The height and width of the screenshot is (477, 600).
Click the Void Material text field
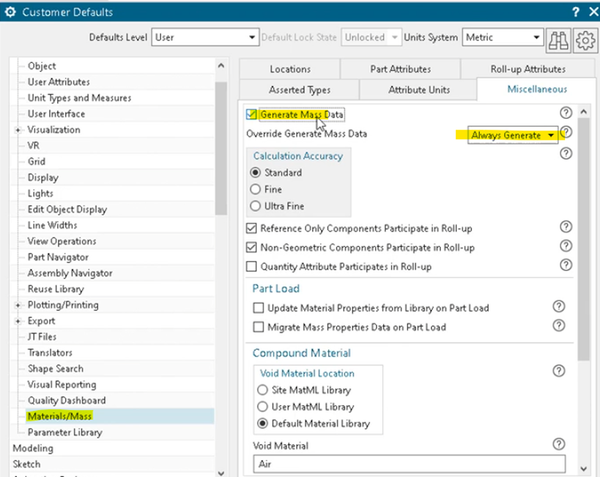(406, 464)
